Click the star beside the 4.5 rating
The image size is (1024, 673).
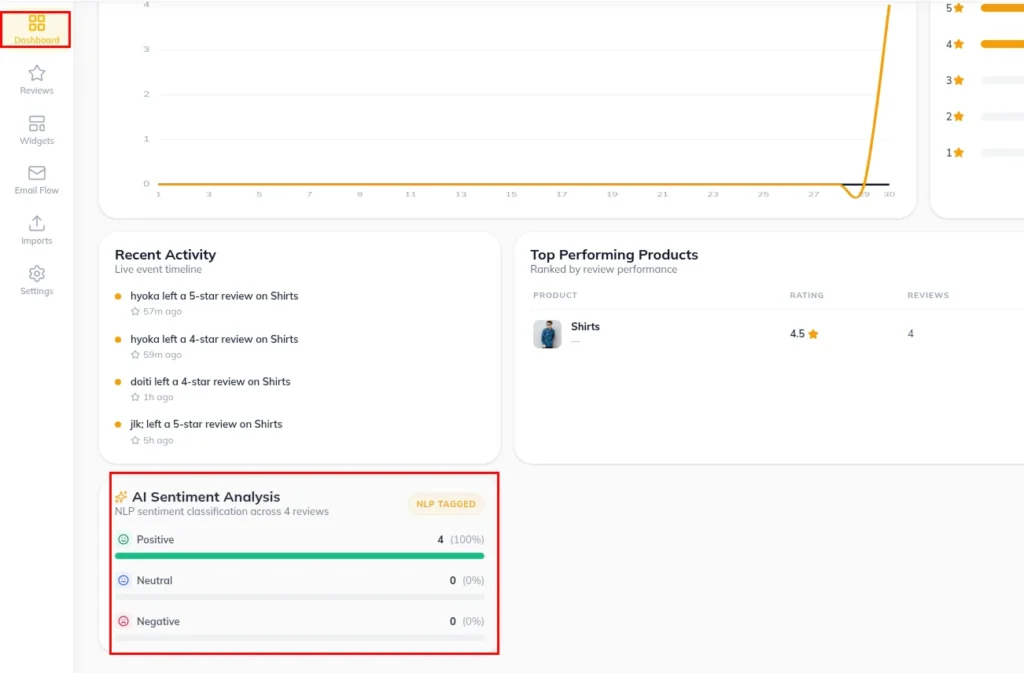pyautogui.click(x=813, y=334)
